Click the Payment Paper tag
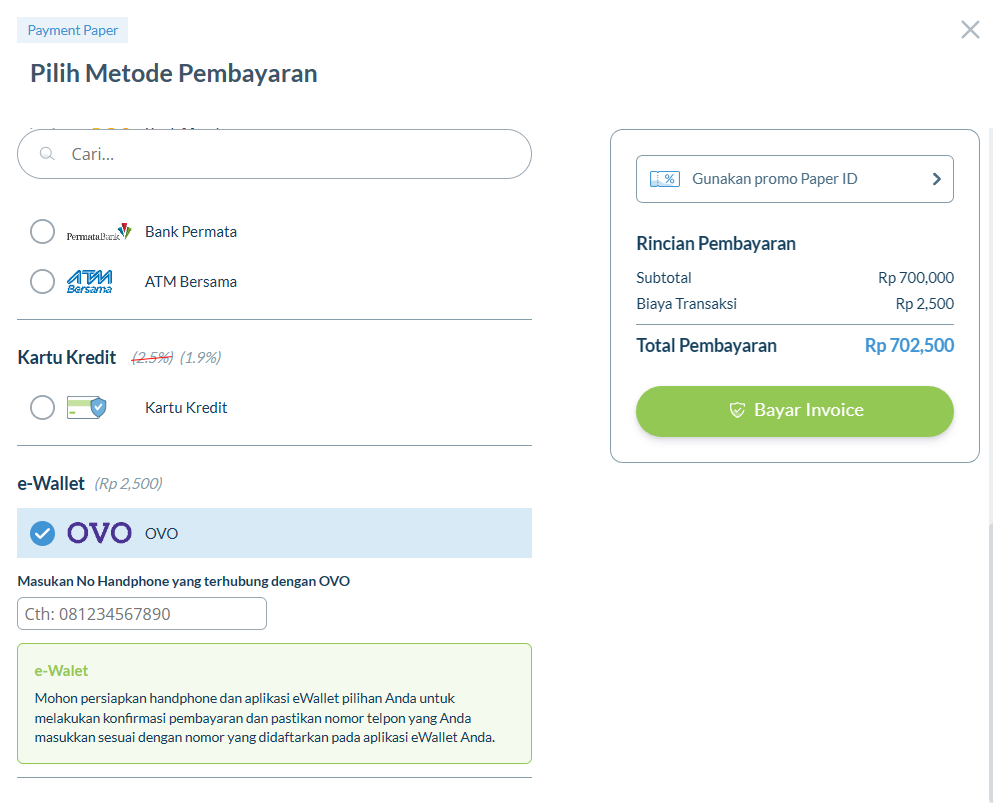Viewport: 993px width, 808px height. [73, 30]
